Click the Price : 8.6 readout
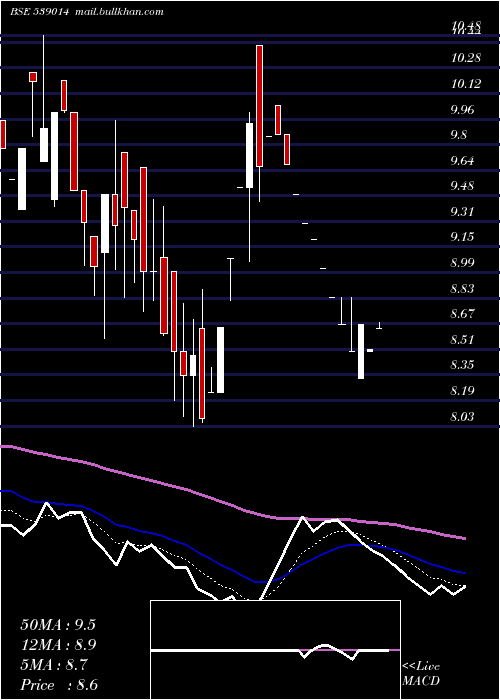The width and height of the screenshot is (500, 700). pyautogui.click(x=58, y=685)
